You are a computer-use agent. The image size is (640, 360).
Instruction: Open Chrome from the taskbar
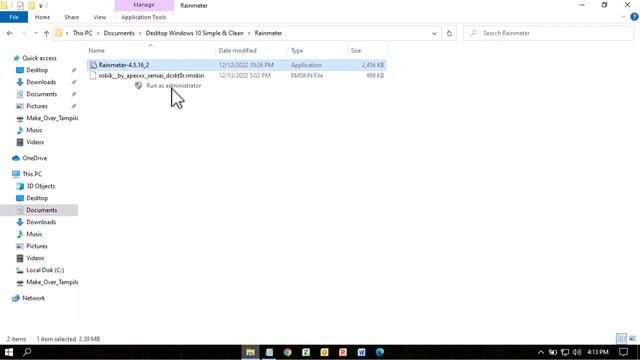click(288, 352)
